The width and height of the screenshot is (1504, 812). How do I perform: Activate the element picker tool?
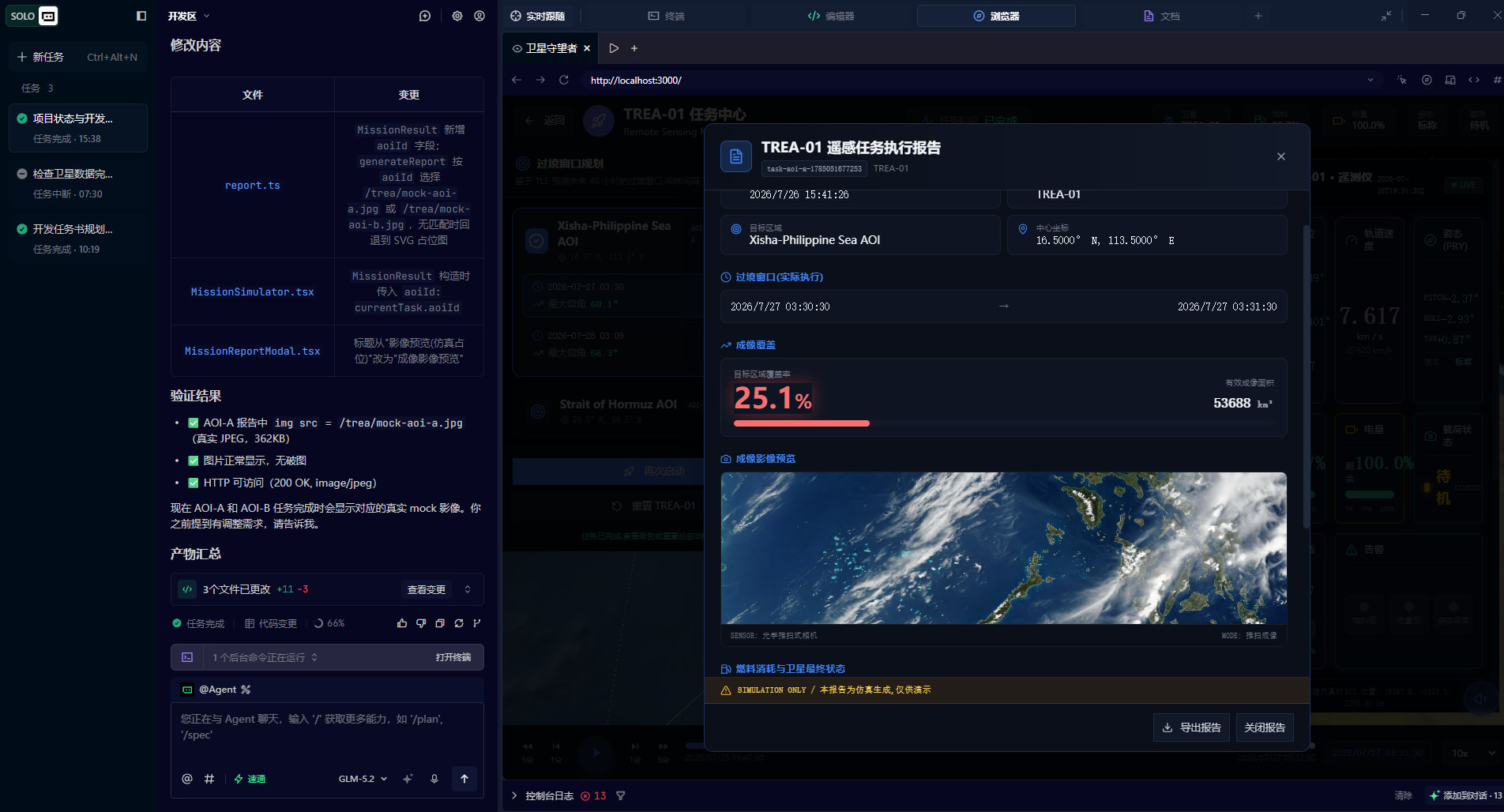click(x=1402, y=80)
